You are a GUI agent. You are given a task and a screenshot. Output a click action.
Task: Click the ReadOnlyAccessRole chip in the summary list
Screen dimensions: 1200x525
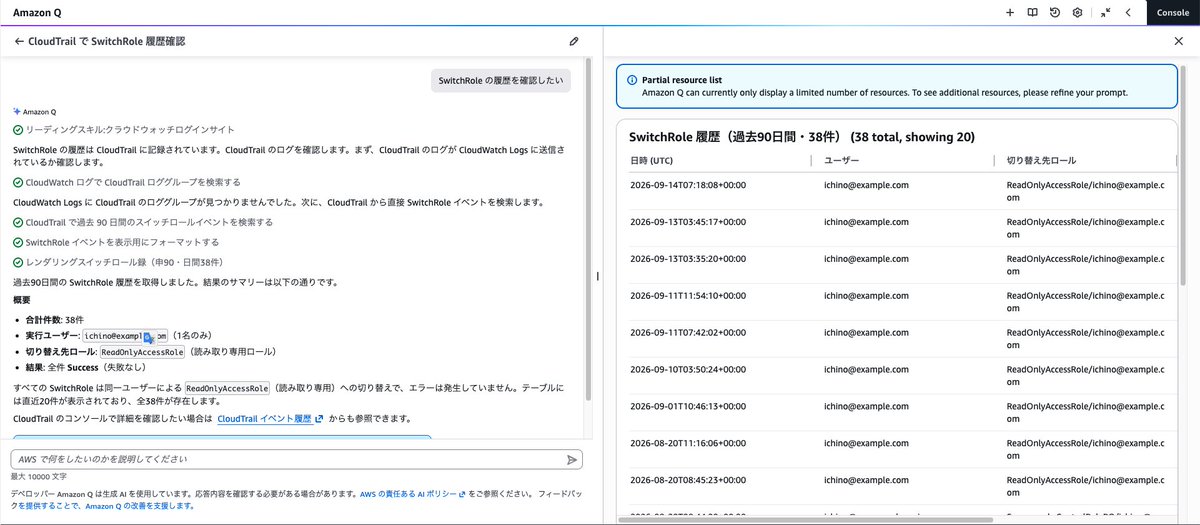(x=142, y=352)
